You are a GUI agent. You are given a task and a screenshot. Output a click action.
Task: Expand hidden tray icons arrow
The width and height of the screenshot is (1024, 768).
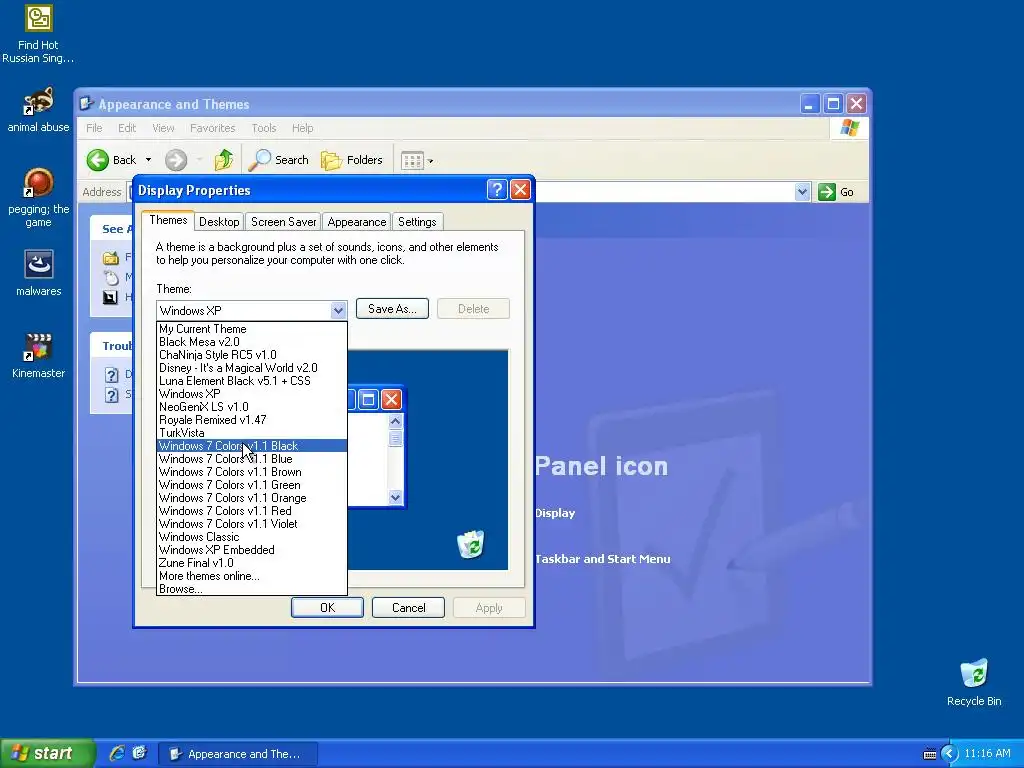[950, 754]
